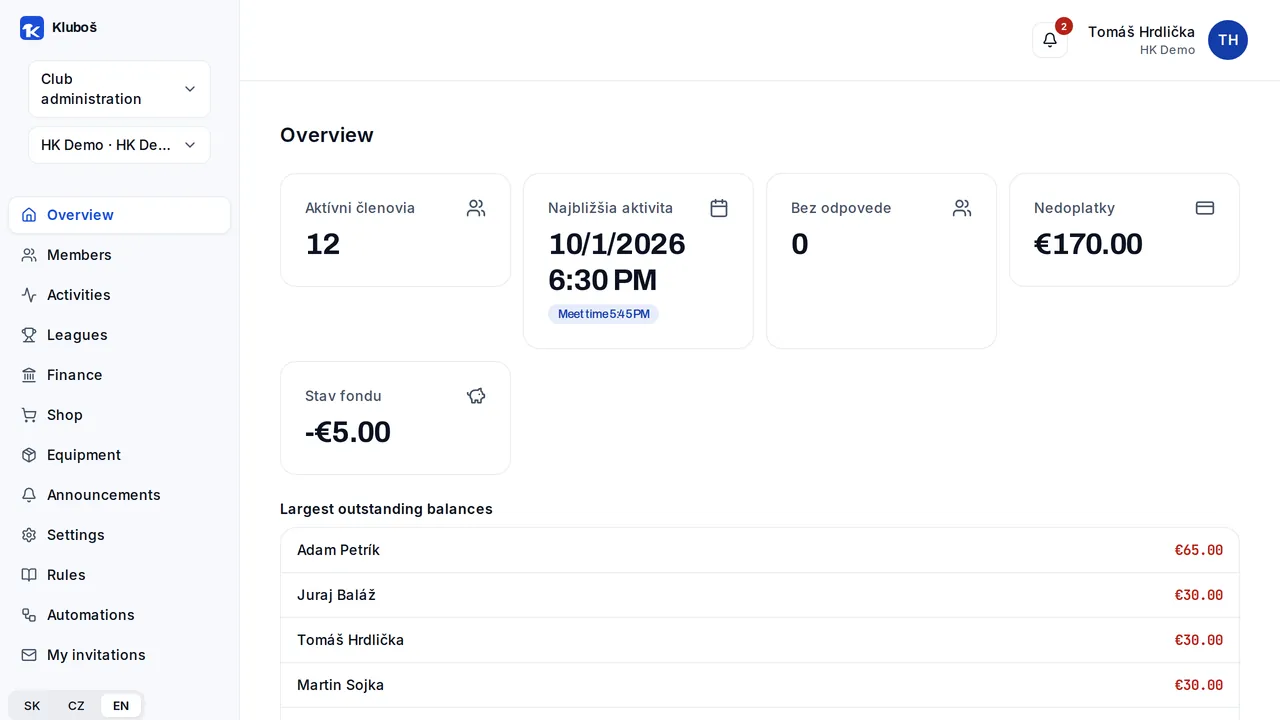This screenshot has height=720, width=1280.
Task: Click the envelope icon beside My invitations
Action: [29, 655]
